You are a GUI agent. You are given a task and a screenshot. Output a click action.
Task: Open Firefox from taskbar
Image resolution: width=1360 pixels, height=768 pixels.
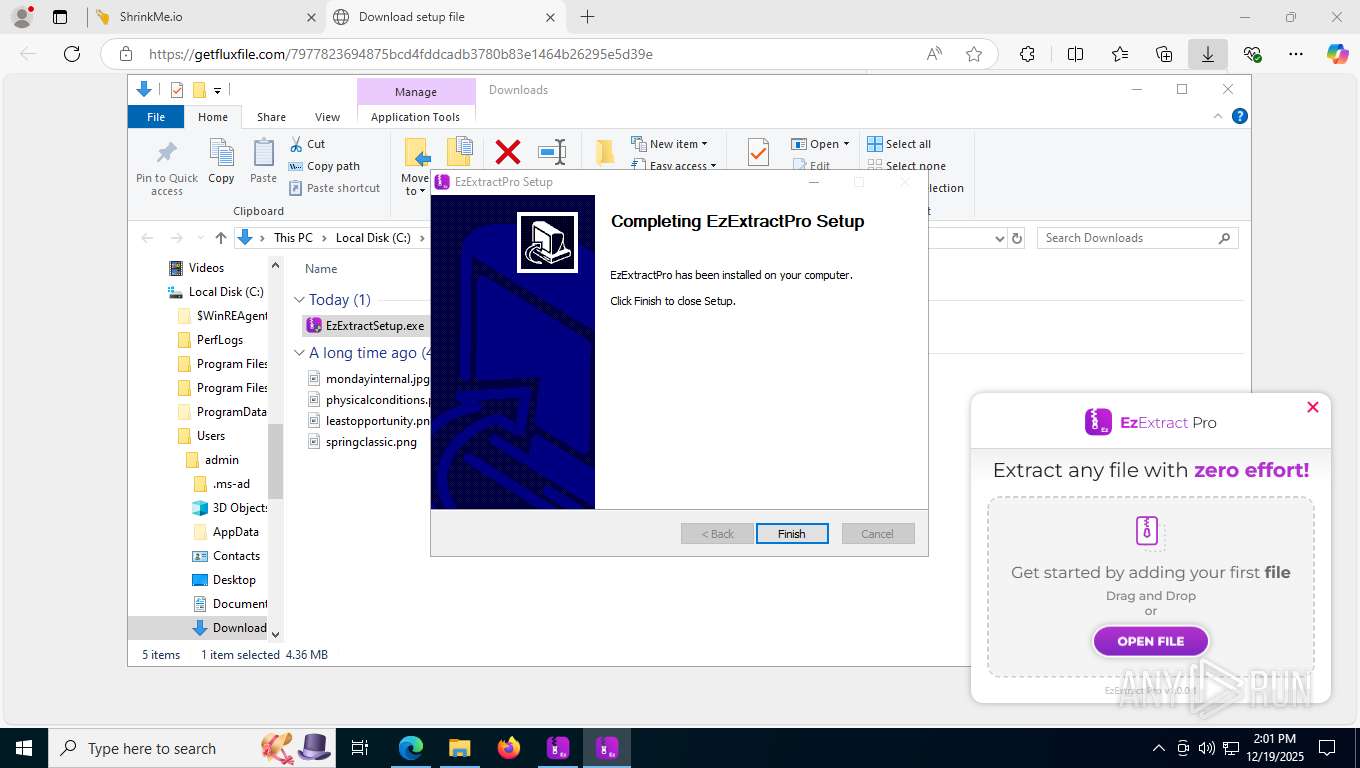tap(509, 748)
